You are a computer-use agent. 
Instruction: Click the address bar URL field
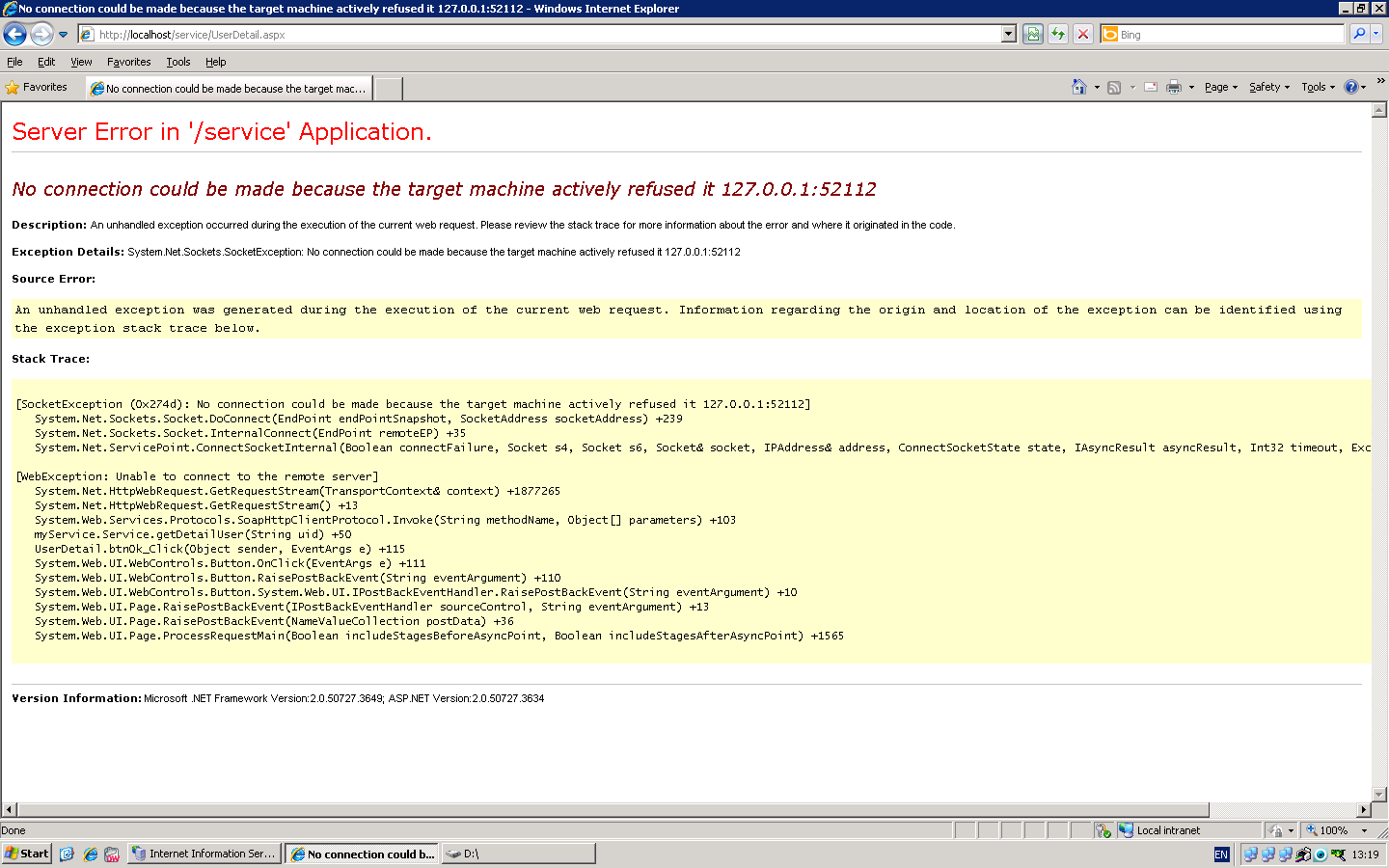[540, 35]
